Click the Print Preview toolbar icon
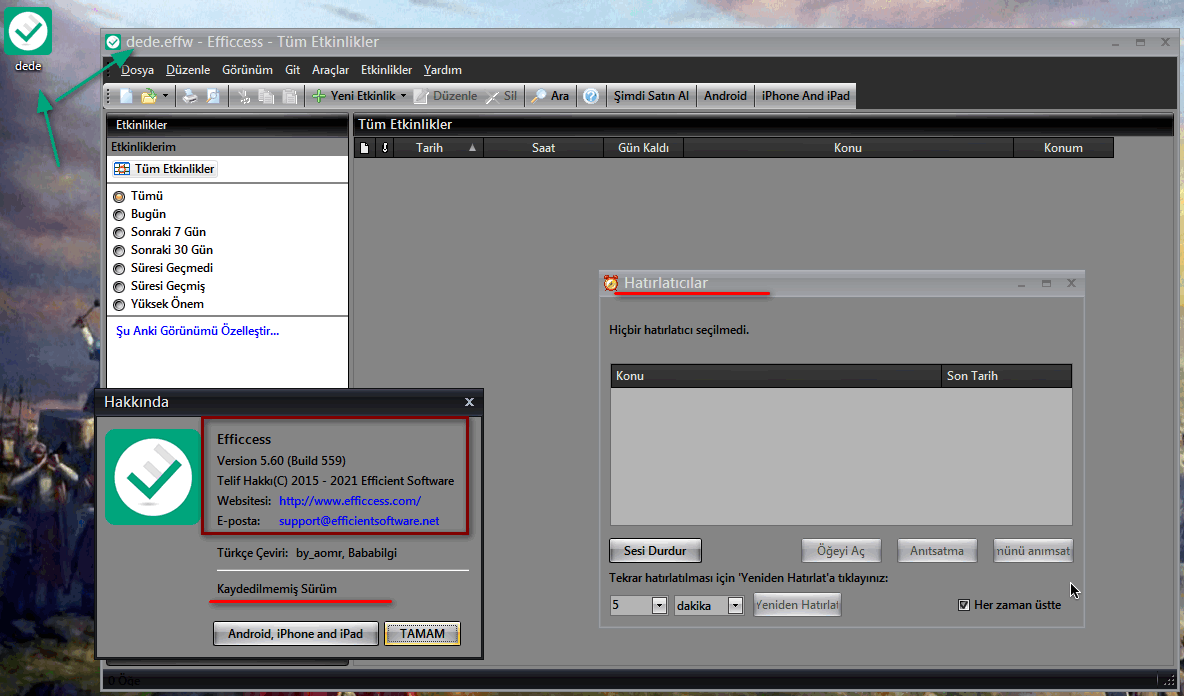Screen dimensions: 1184x696 (x=213, y=96)
